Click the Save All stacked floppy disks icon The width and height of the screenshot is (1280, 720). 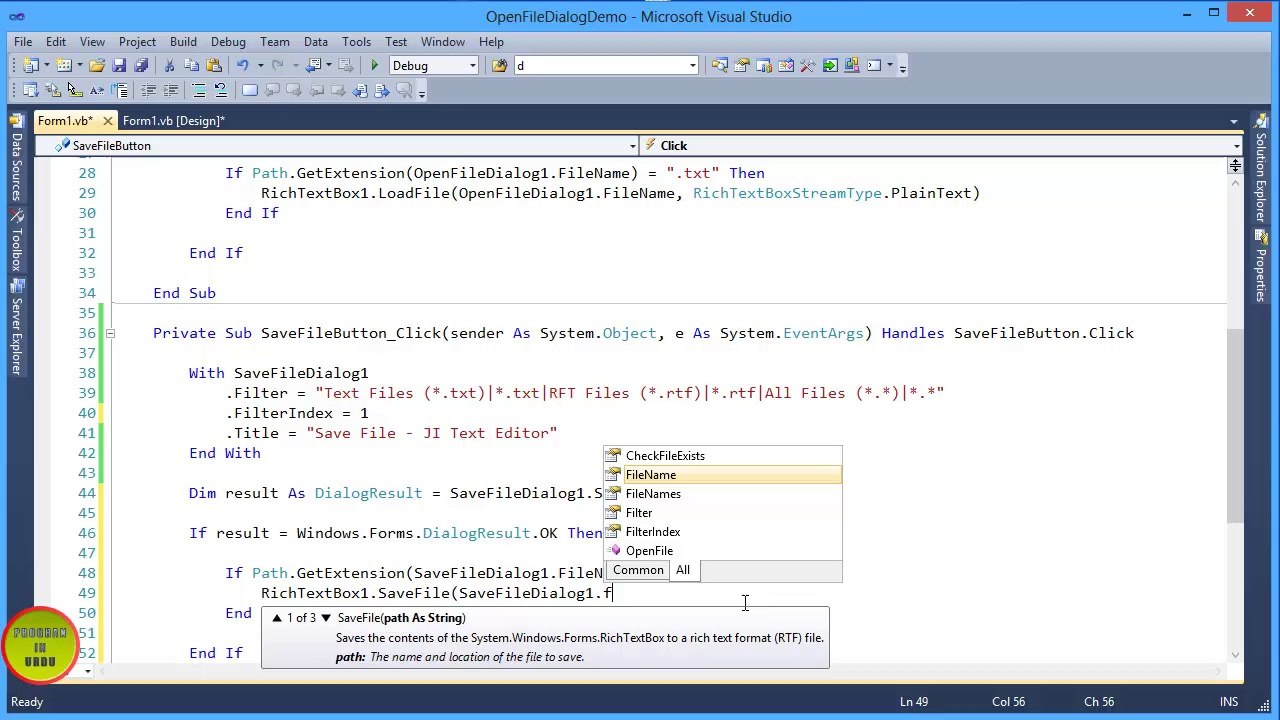pos(141,66)
